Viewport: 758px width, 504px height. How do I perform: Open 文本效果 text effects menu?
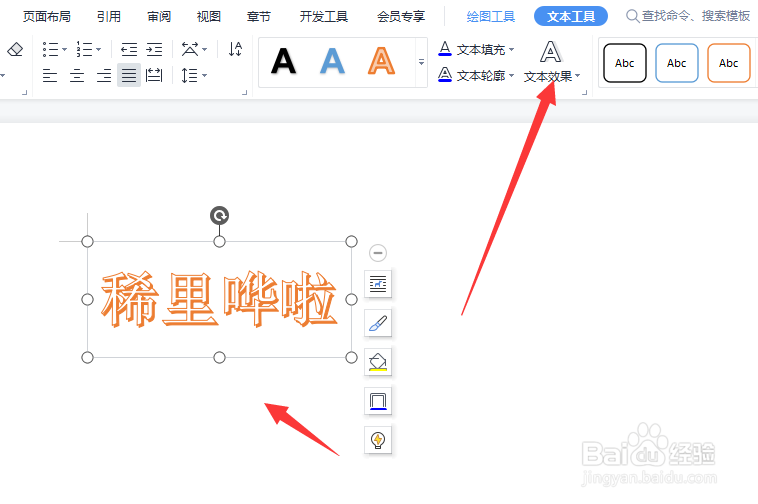click(552, 62)
